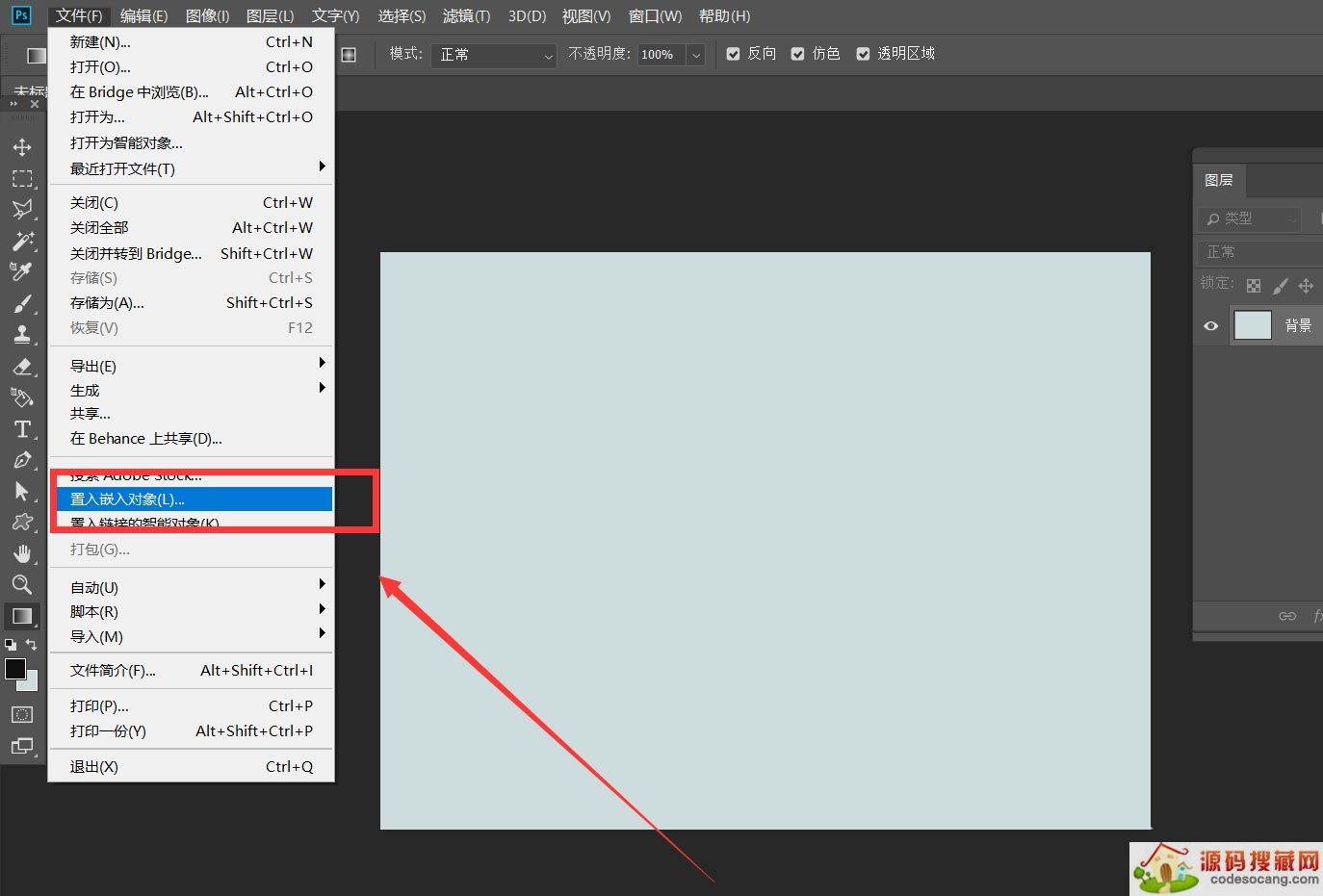Choose 退出(X) menu item
This screenshot has width=1323, height=896.
click(191, 766)
